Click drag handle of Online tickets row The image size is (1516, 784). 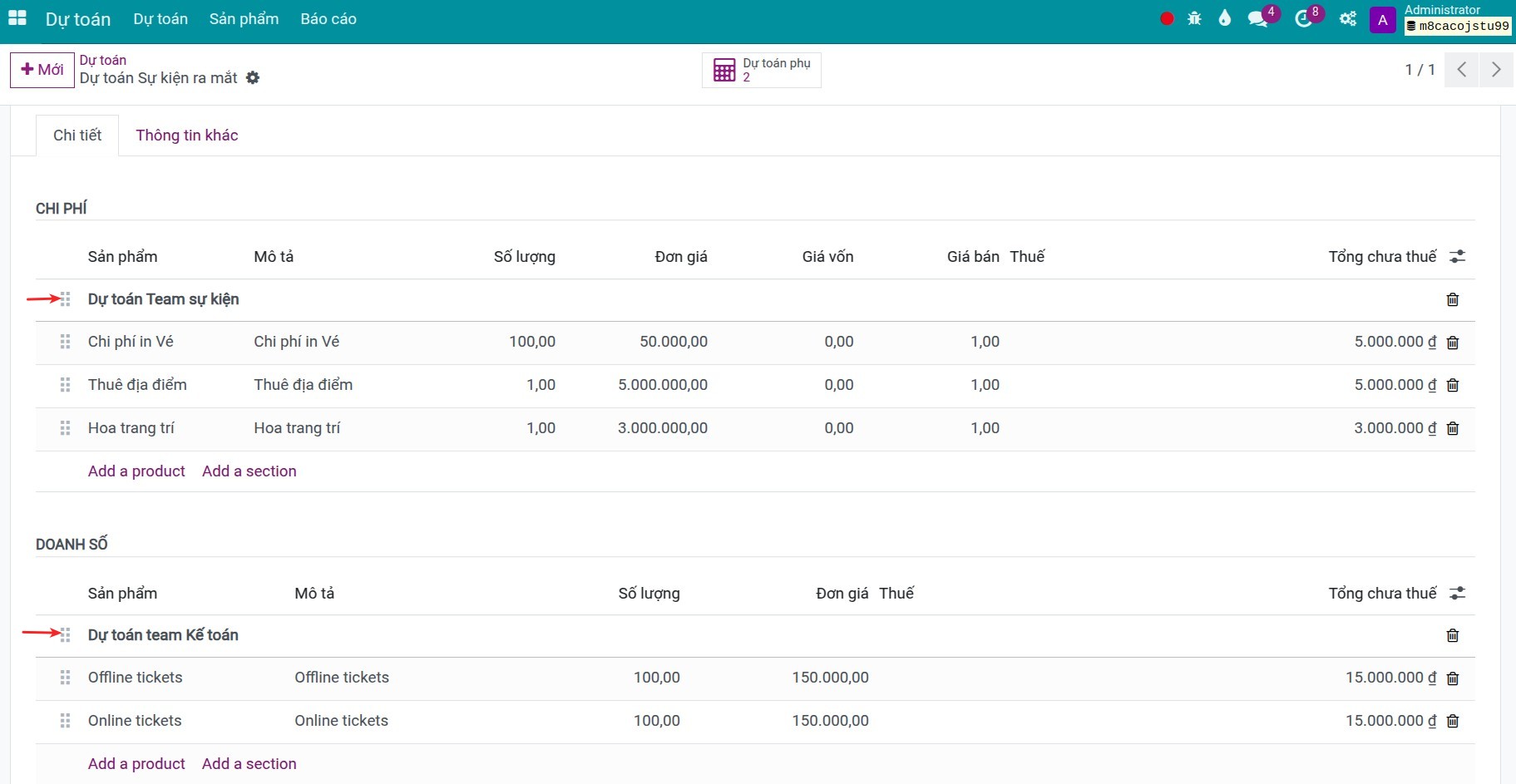[x=65, y=721]
